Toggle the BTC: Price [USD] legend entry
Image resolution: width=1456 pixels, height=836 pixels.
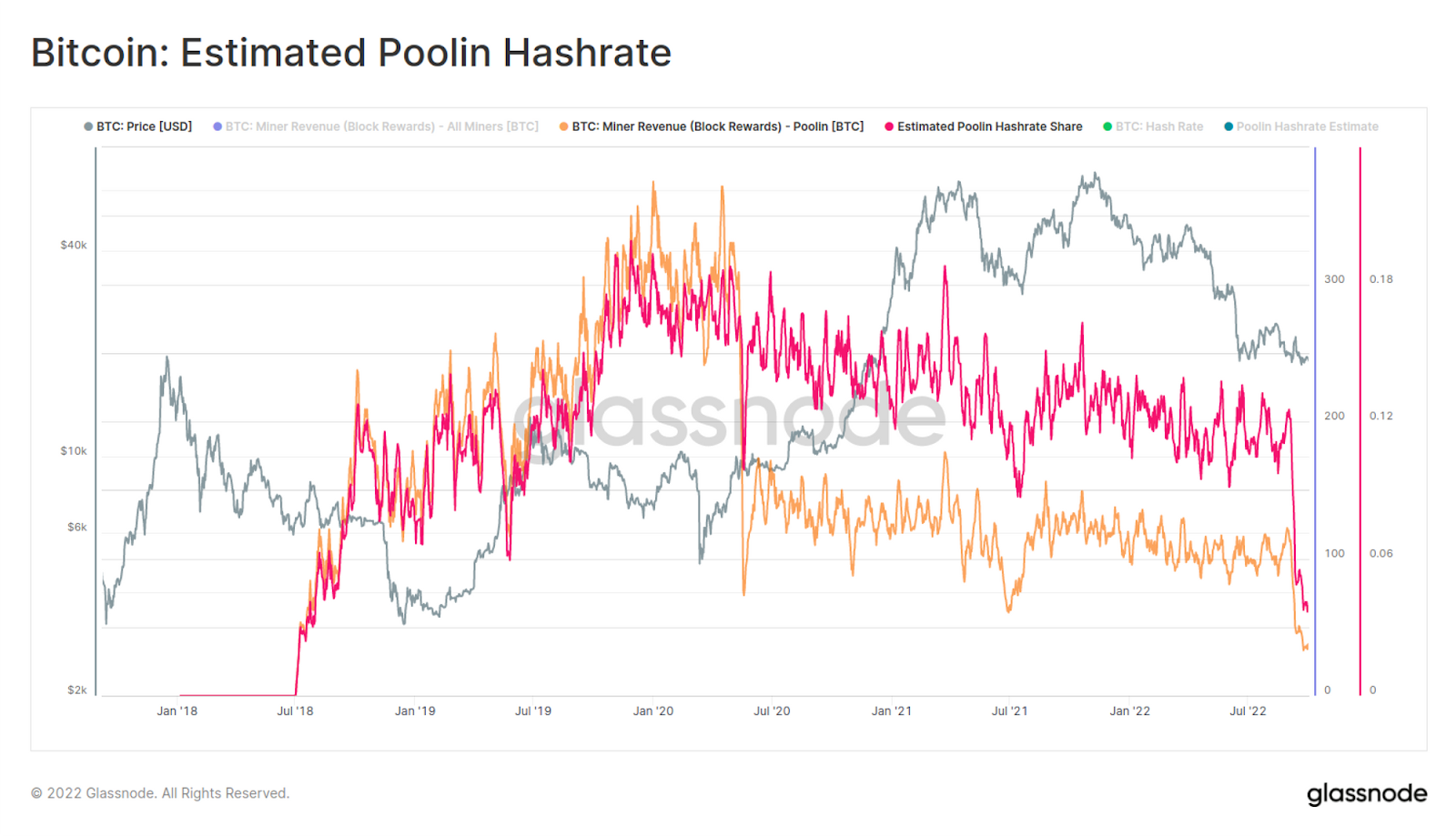(138, 126)
